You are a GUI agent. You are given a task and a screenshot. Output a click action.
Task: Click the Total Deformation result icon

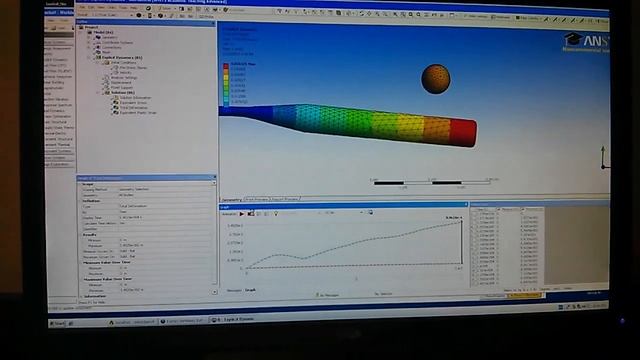click(x=116, y=107)
